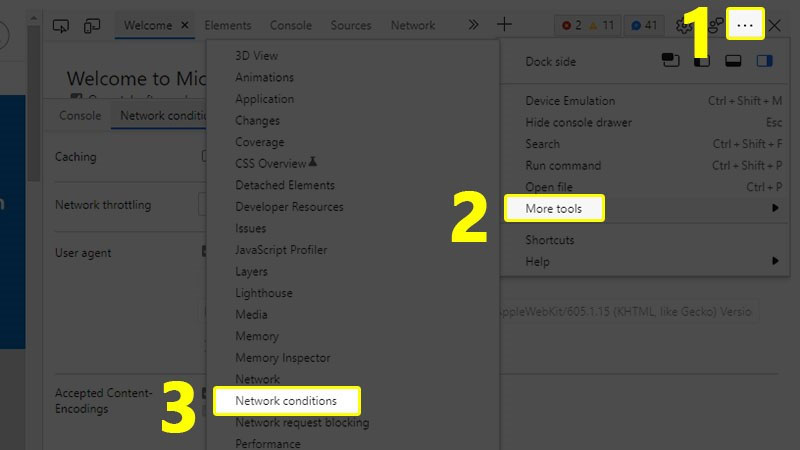Dock DevTools to the right side

[765, 61]
